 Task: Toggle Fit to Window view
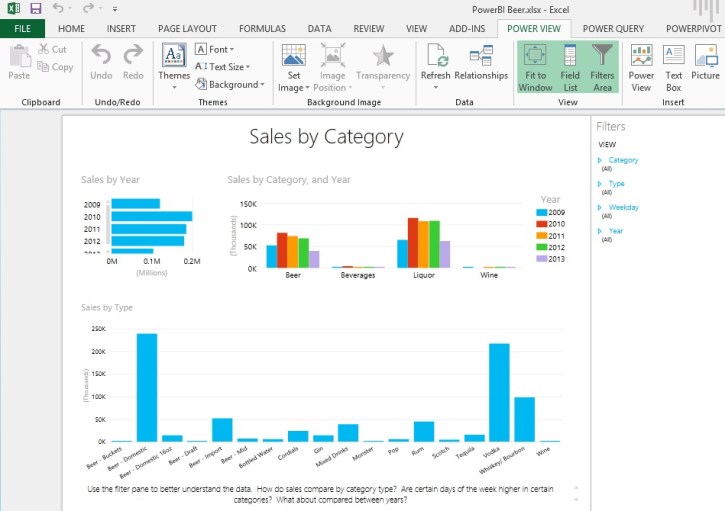(535, 67)
